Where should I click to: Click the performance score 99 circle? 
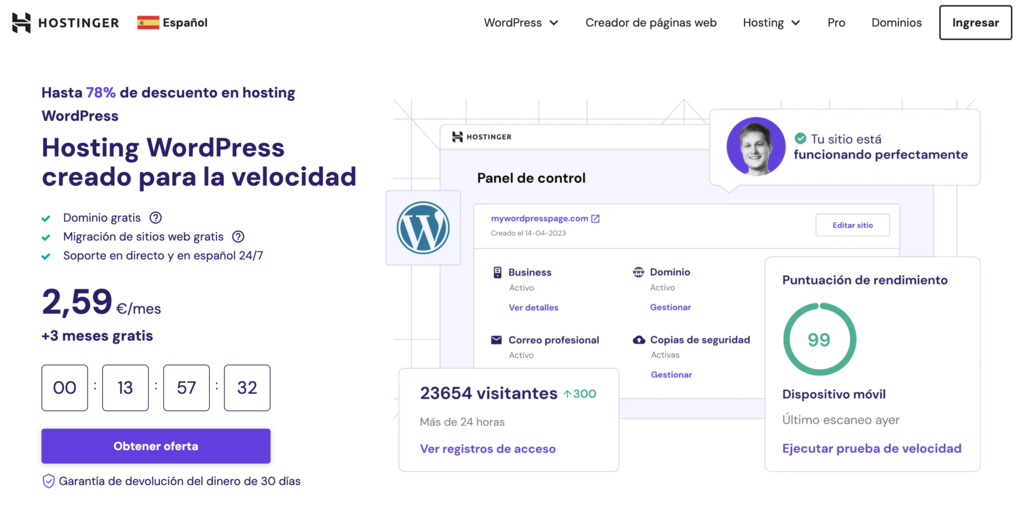819,340
